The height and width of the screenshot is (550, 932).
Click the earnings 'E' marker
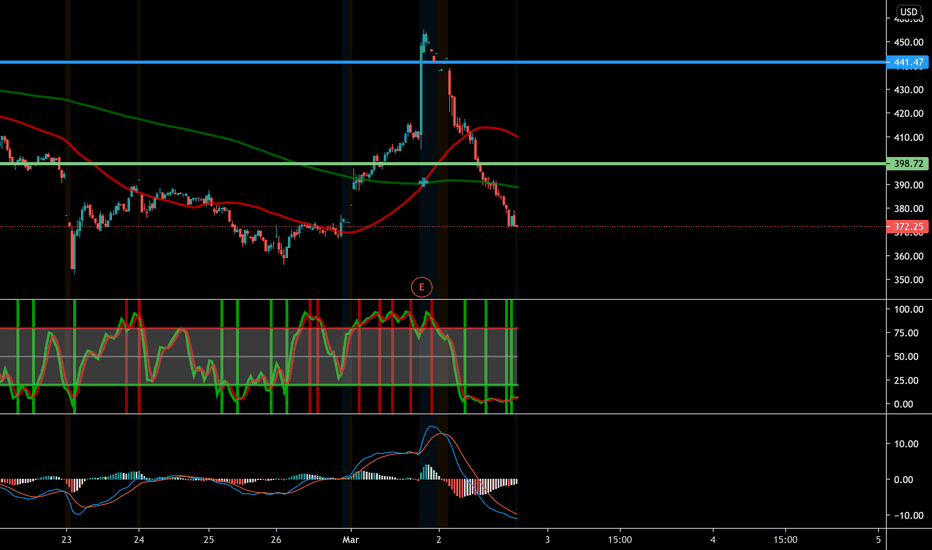tap(421, 287)
